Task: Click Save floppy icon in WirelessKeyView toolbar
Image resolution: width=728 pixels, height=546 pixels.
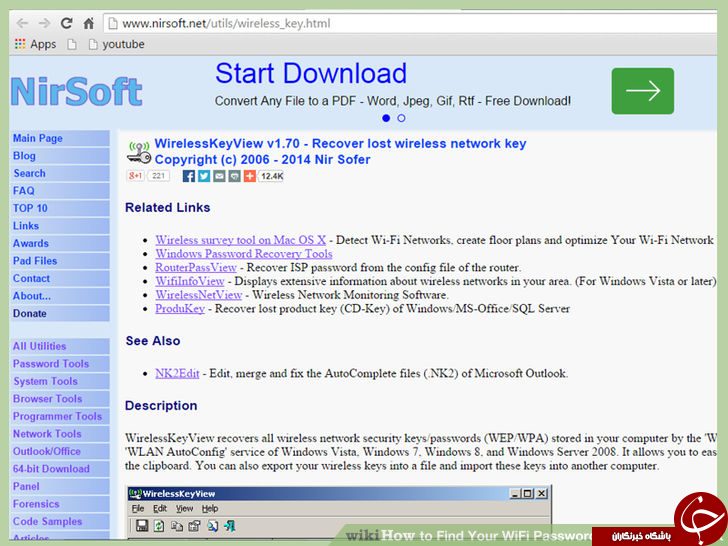Action: (142, 526)
